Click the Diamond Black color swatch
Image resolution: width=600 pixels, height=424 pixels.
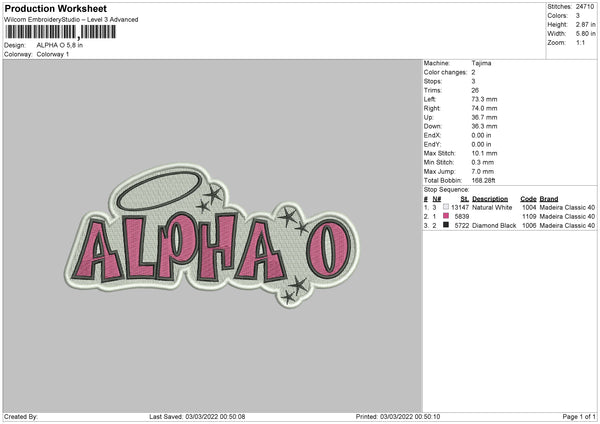(x=446, y=225)
